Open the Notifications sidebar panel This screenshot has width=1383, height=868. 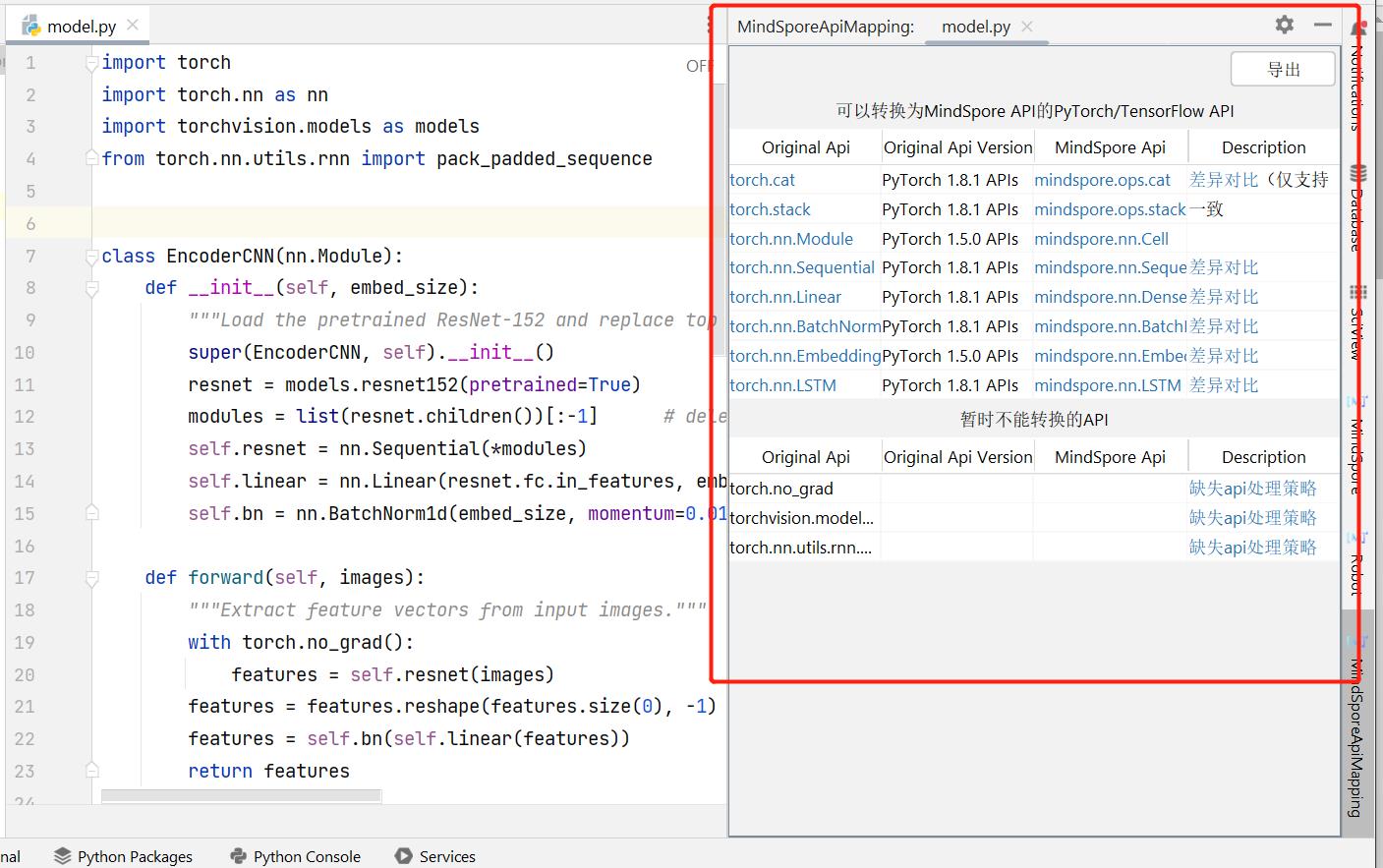pyautogui.click(x=1356, y=79)
